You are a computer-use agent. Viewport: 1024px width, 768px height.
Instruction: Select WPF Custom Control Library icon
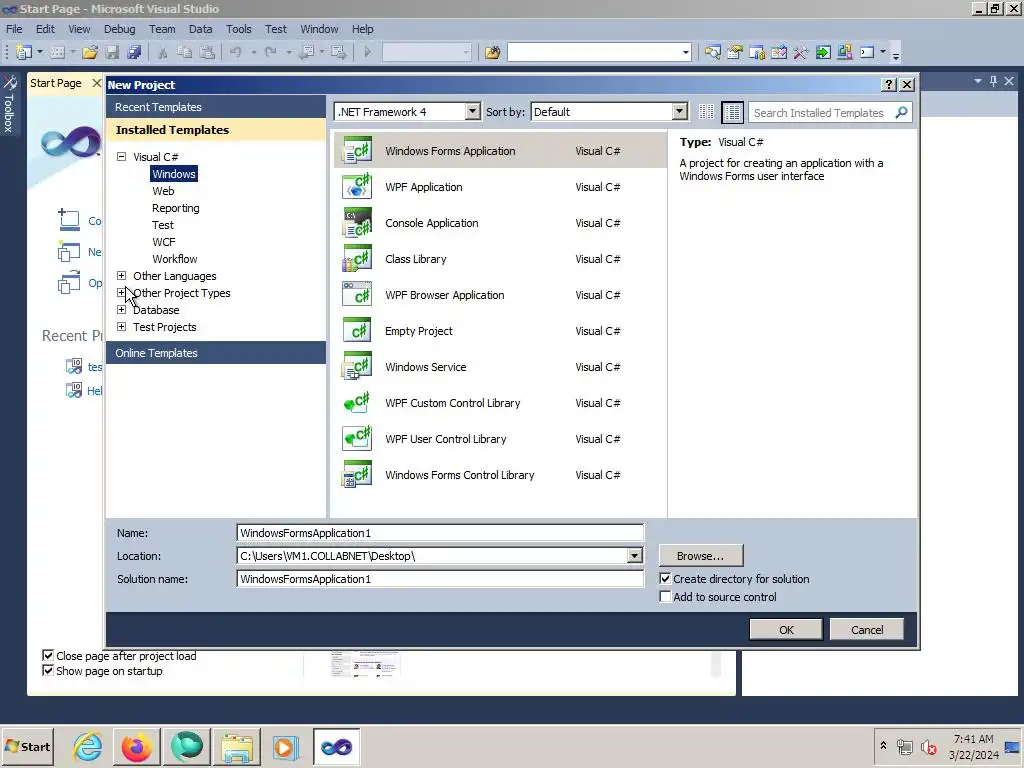(x=357, y=402)
